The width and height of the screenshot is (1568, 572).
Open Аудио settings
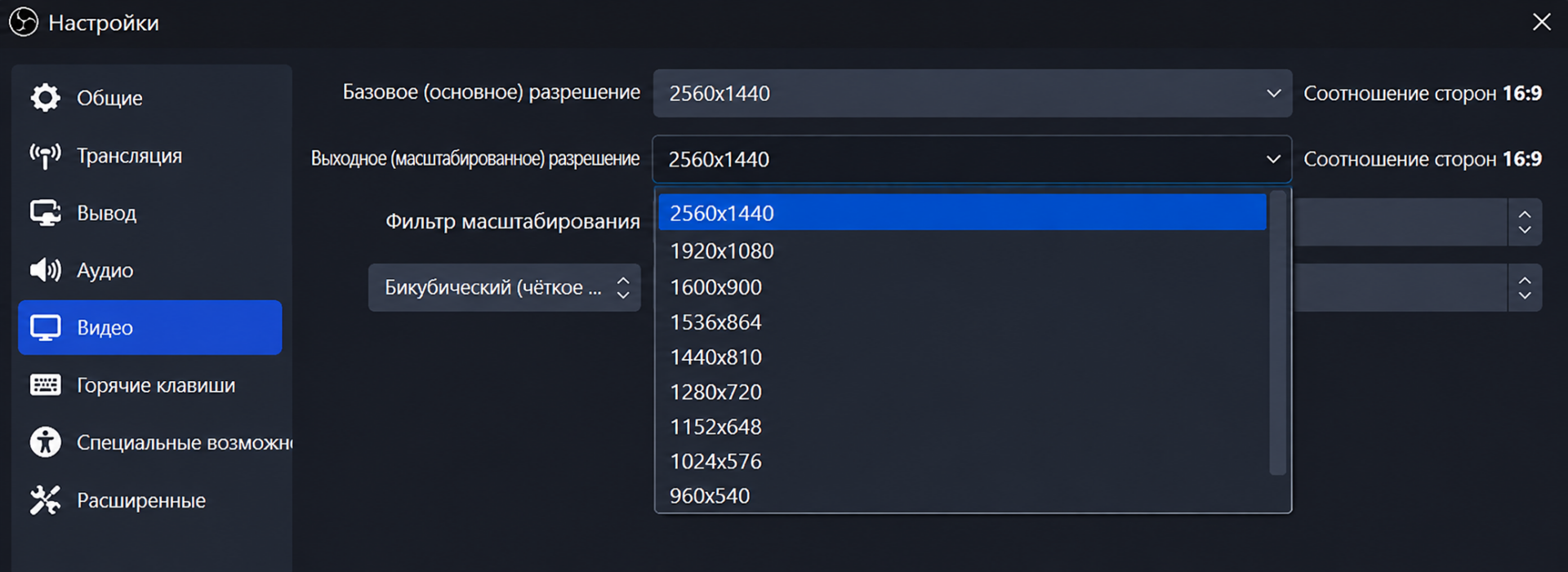tap(150, 270)
